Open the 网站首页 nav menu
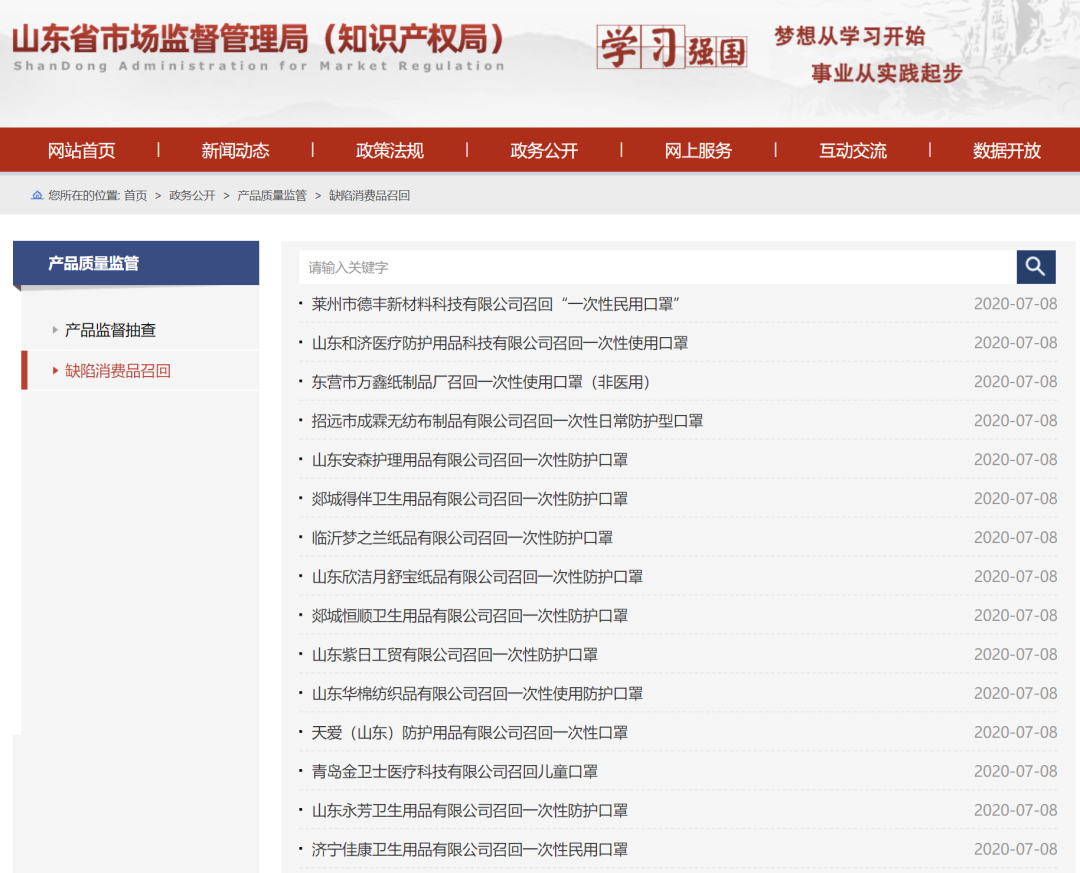Viewport: 1080px width, 873px height. coord(82,151)
